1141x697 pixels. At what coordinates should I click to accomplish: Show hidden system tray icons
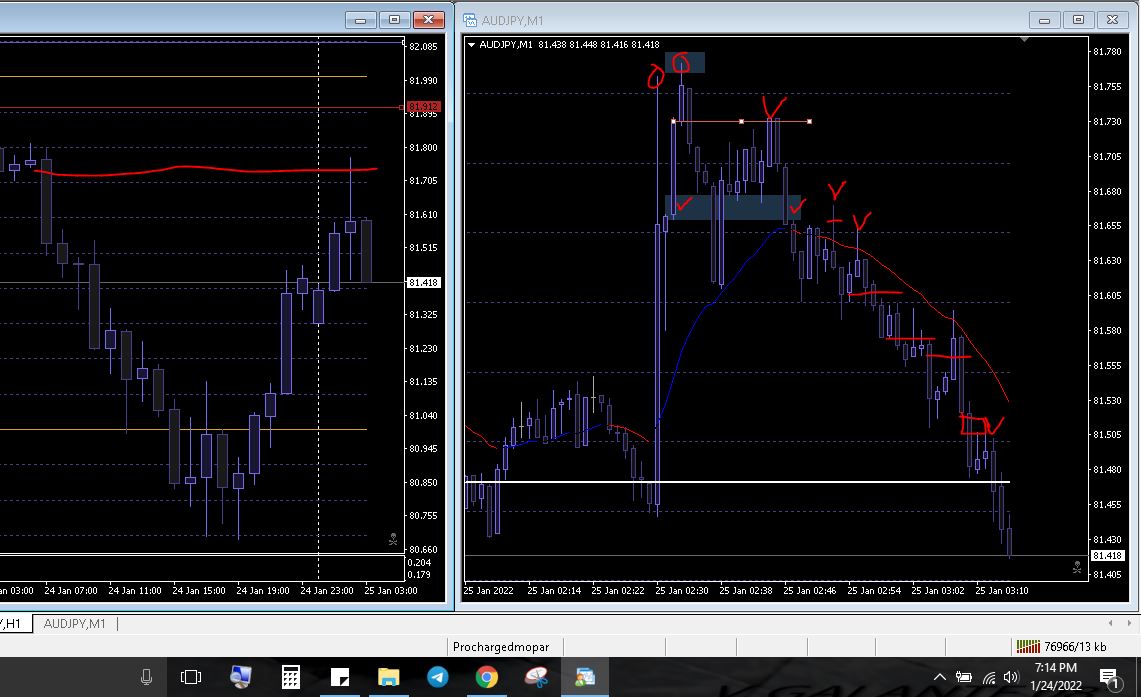point(939,677)
